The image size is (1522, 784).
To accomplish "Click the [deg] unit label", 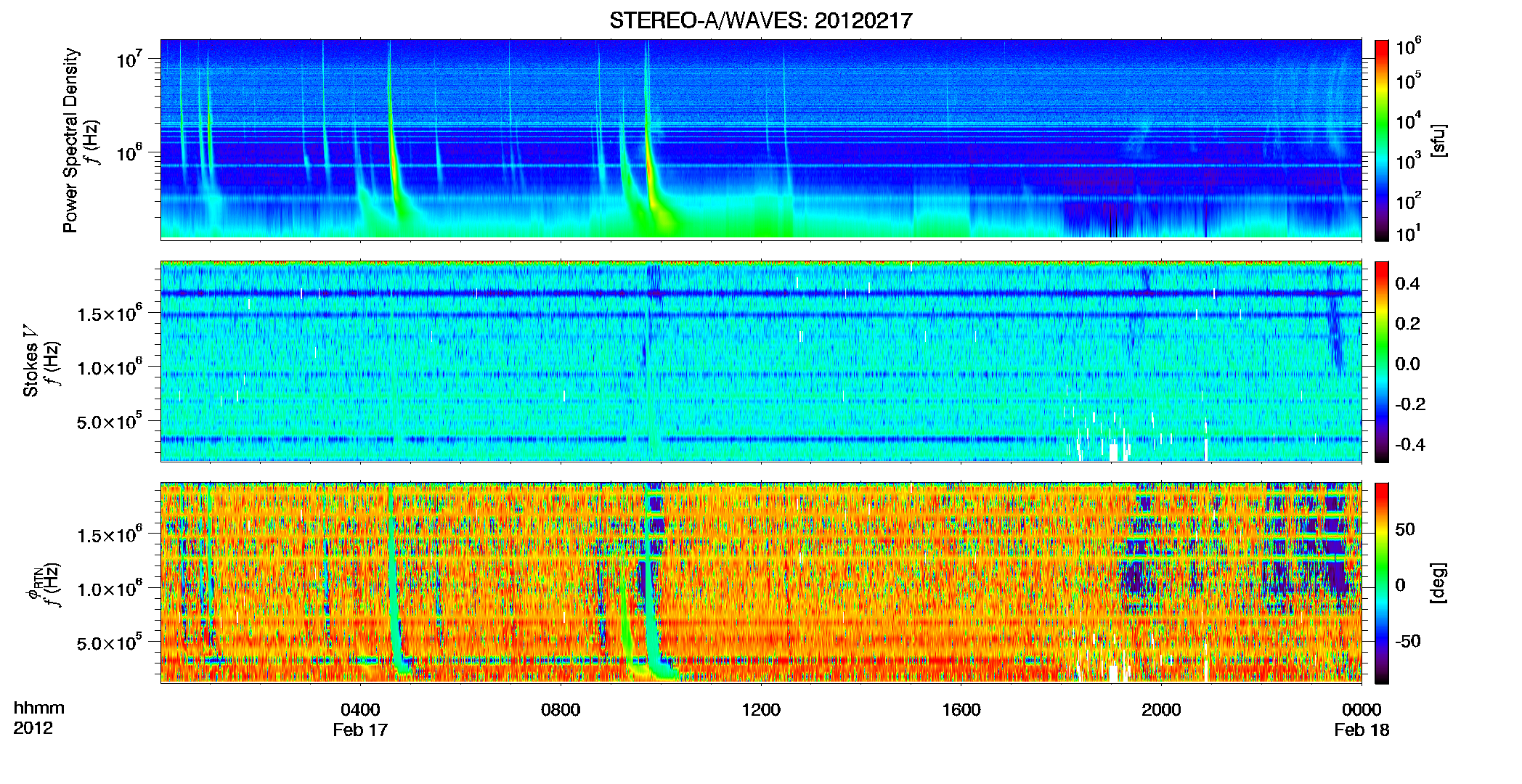I will [x=1438, y=583].
